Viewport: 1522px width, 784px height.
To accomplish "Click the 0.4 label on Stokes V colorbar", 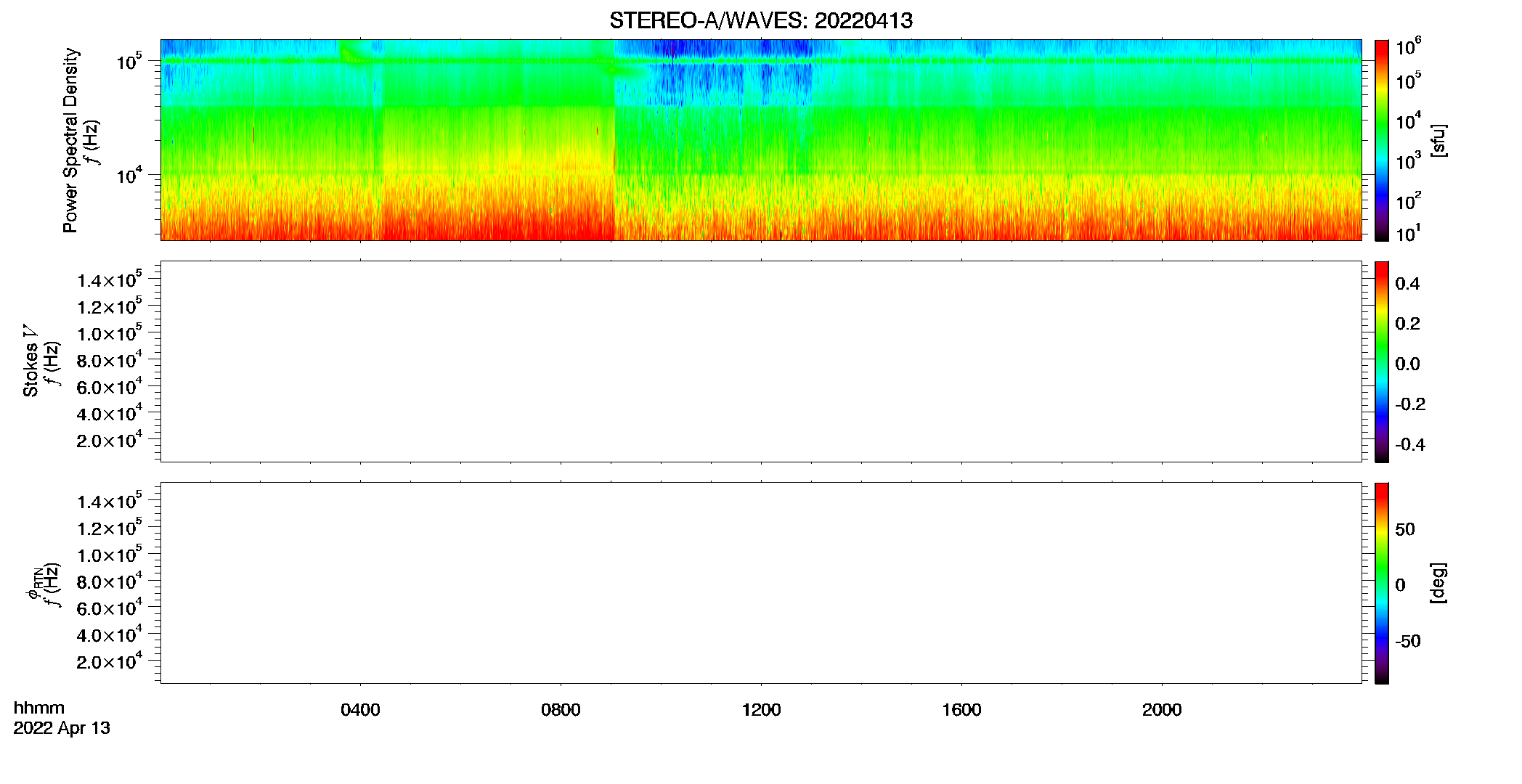I will [x=1407, y=284].
